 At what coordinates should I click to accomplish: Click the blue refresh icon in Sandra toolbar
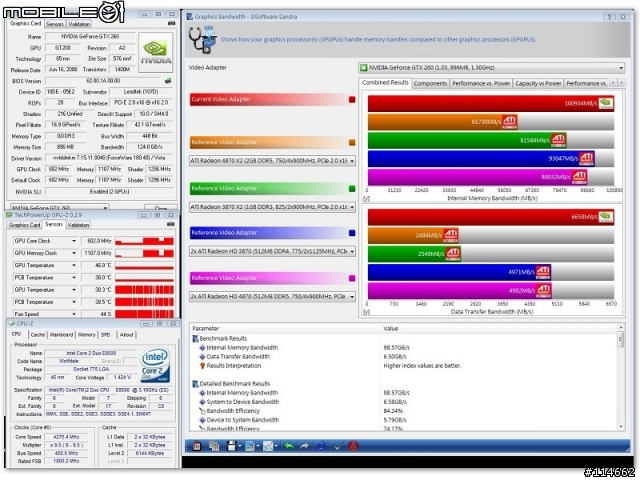[x=322, y=446]
